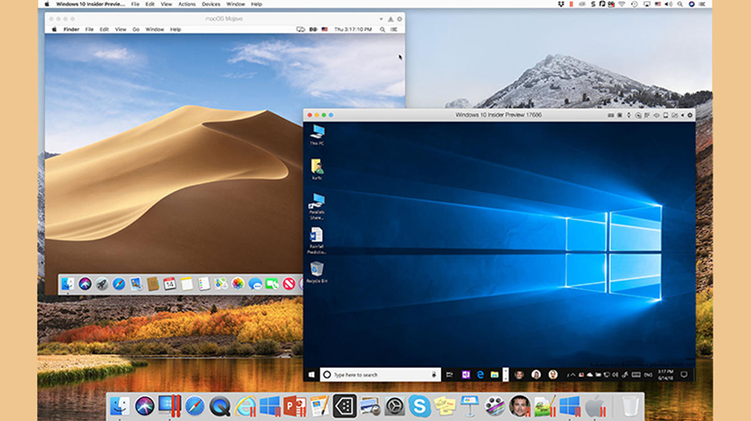Image resolution: width=751 pixels, height=421 pixels.
Task: Click the Windows VM configuration gear icon
Action: (x=690, y=115)
